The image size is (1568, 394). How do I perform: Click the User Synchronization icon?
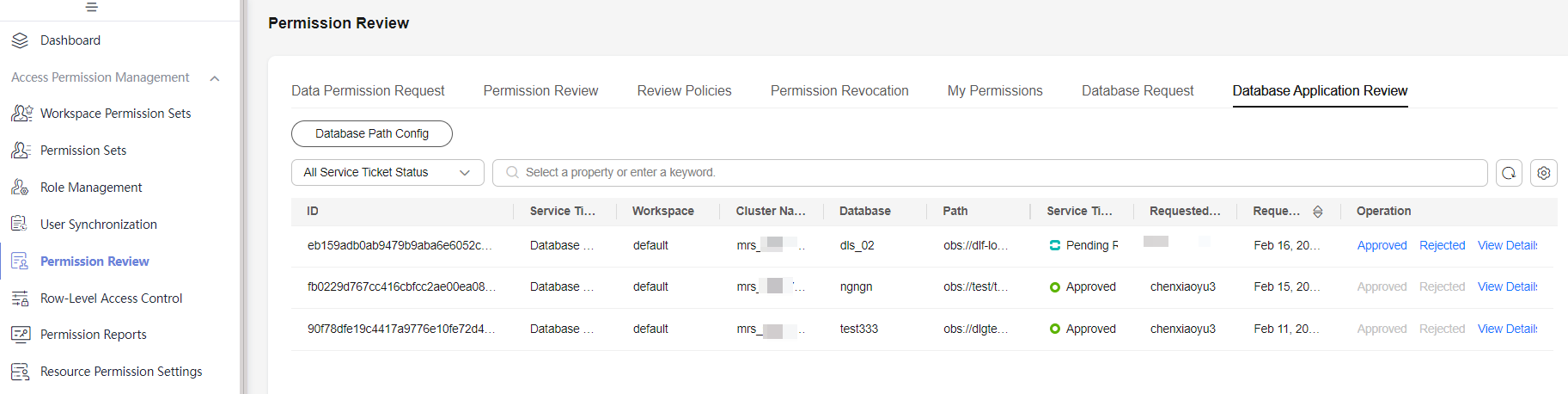[x=20, y=224]
